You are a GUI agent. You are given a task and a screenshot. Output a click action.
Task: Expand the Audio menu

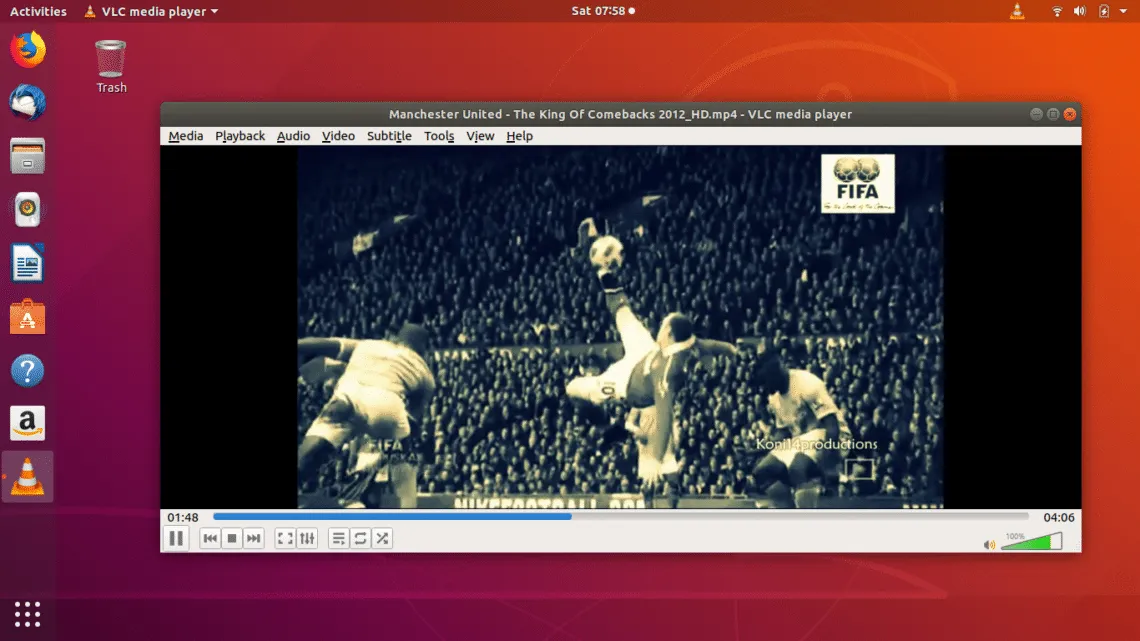coord(293,136)
